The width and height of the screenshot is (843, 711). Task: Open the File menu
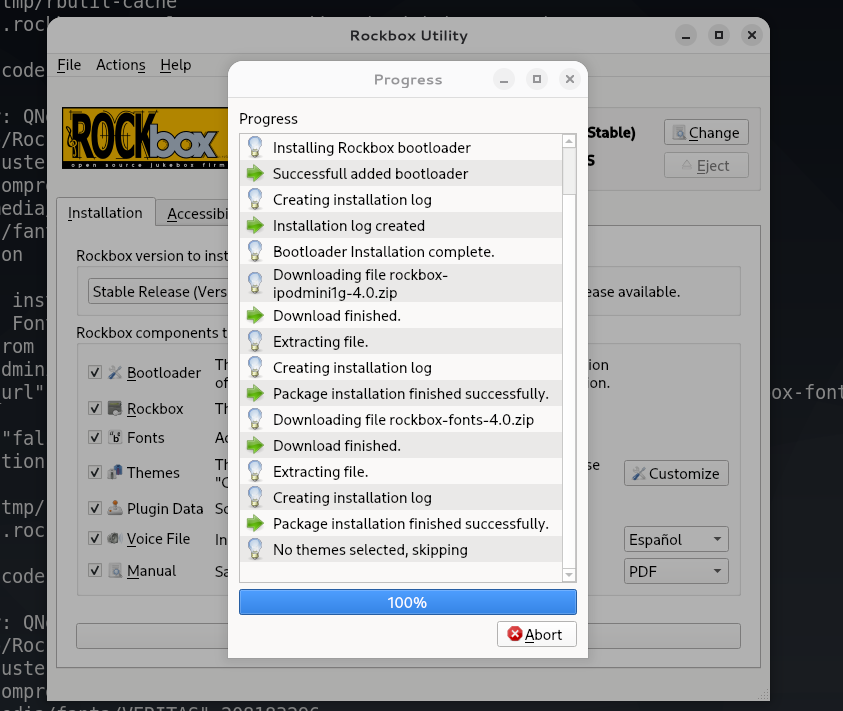coord(69,65)
